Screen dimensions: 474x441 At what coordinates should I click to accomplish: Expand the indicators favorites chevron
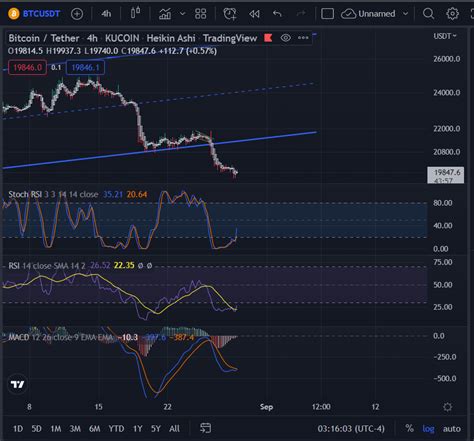(x=182, y=14)
